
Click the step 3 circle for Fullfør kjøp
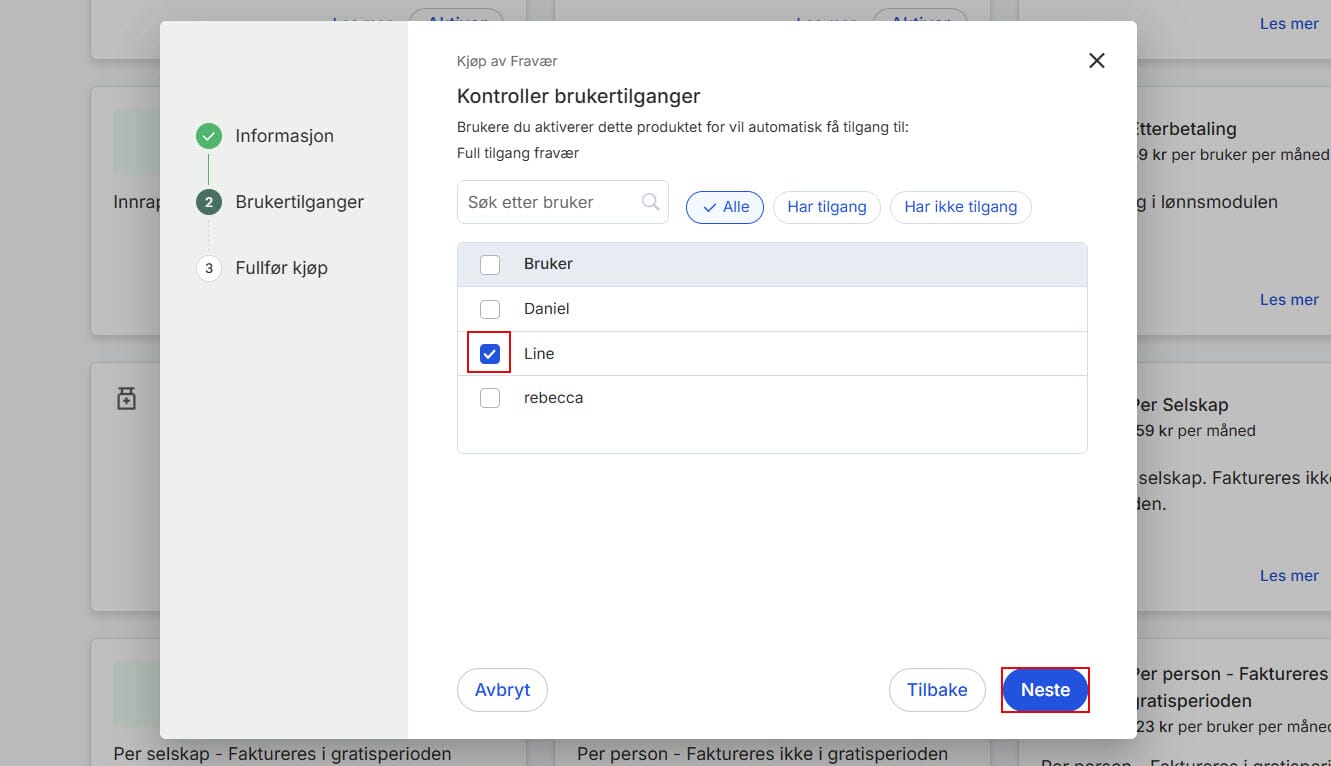(208, 268)
